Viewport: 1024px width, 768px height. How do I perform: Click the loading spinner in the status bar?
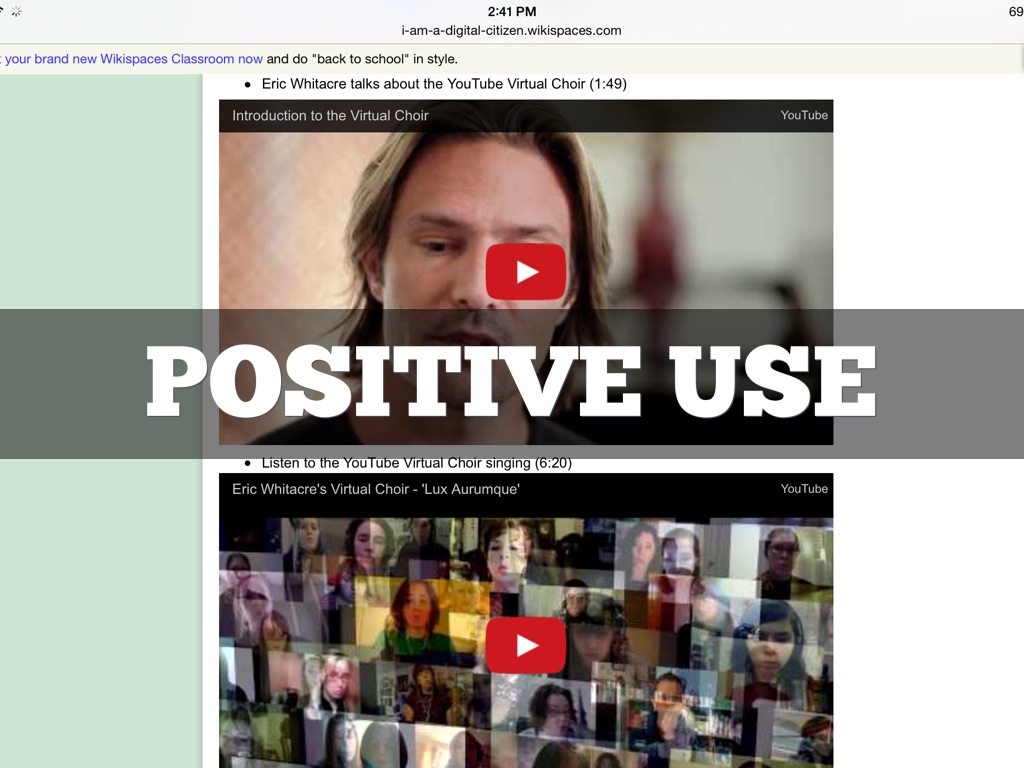click(x=15, y=12)
